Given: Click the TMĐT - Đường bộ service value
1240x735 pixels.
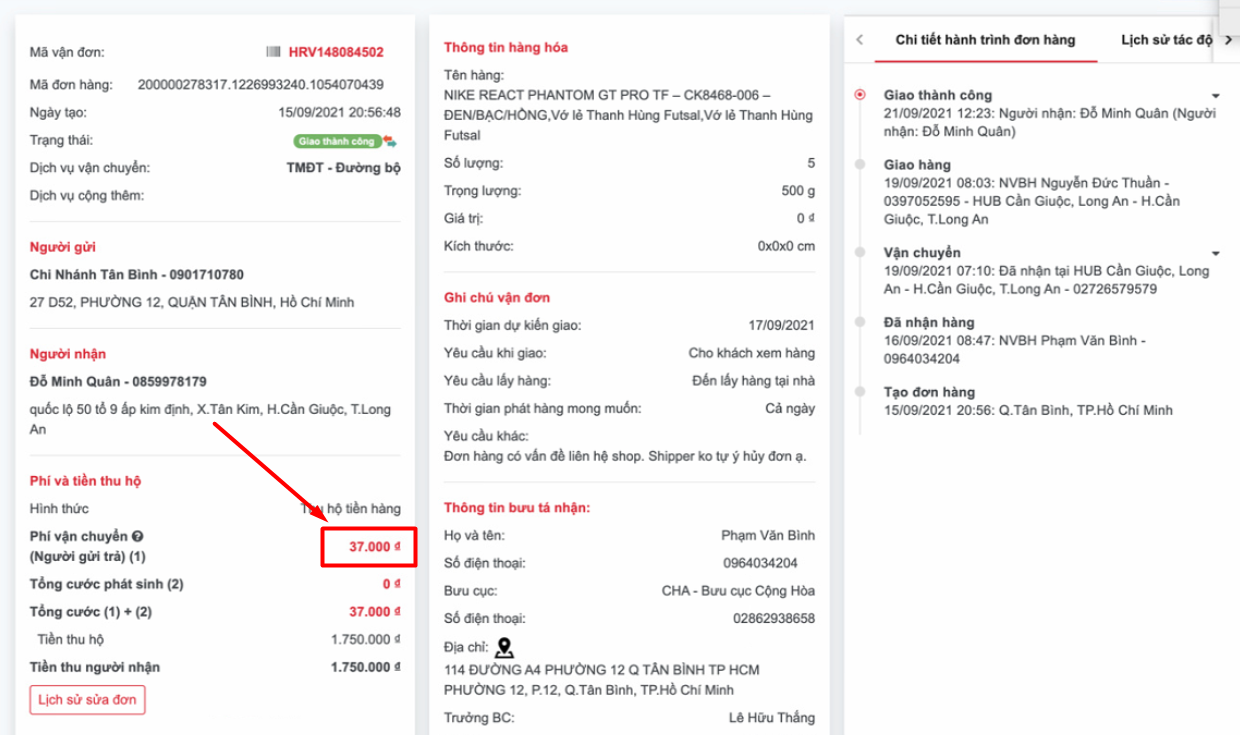Looking at the screenshot, I should [344, 168].
